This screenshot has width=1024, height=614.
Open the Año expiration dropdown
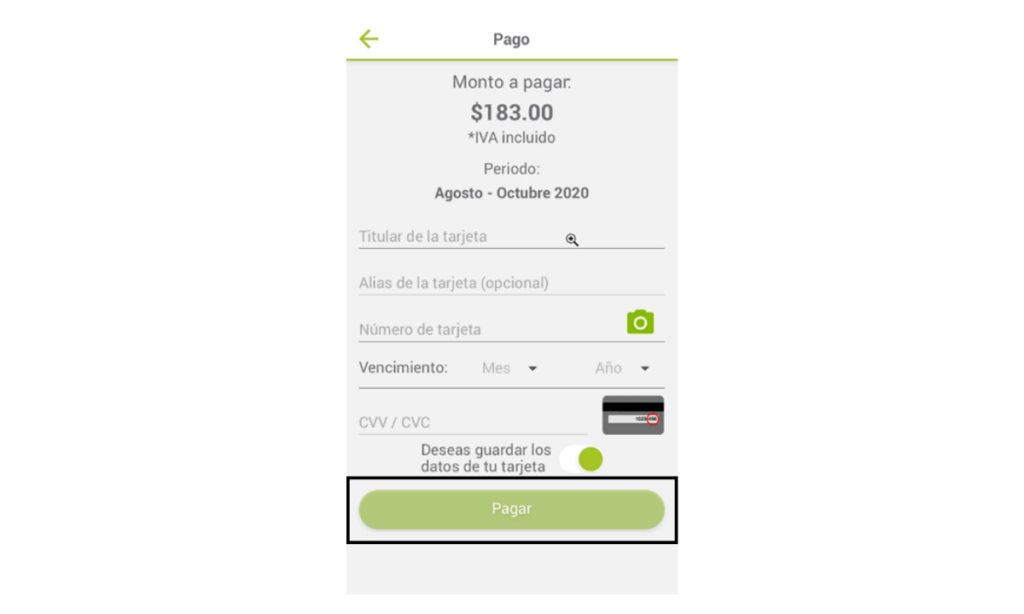[x=622, y=368]
